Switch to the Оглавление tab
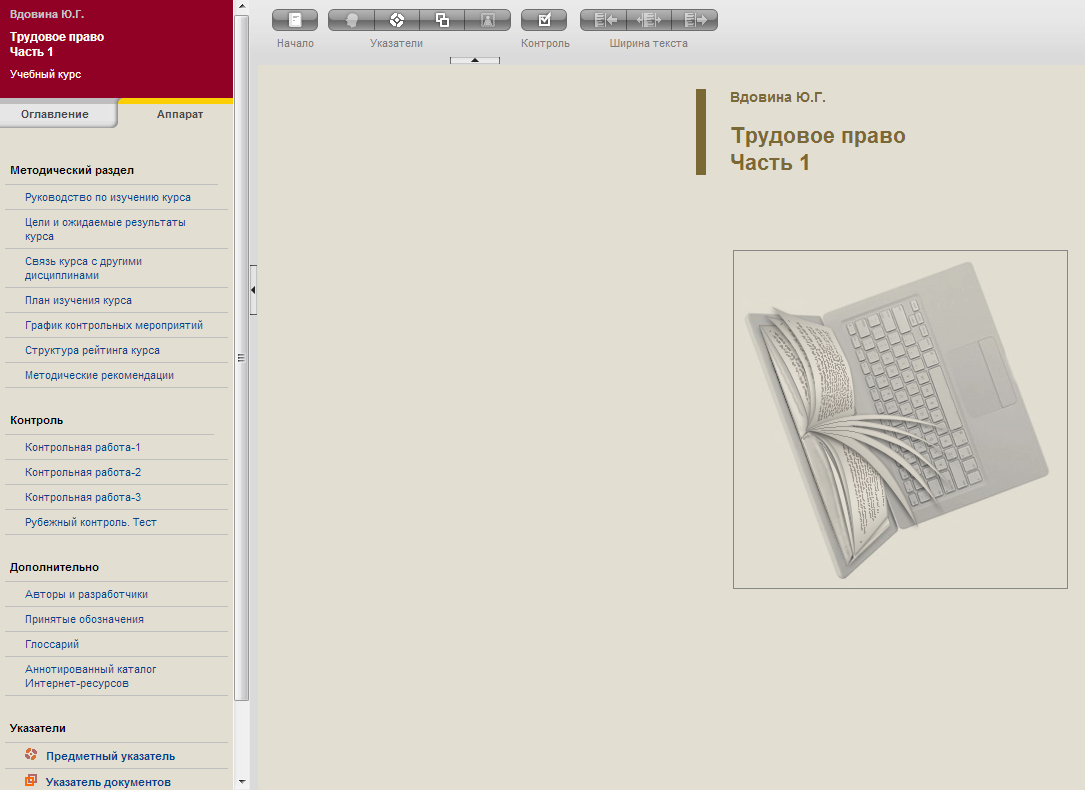Image resolution: width=1085 pixels, height=790 pixels. (x=55, y=114)
